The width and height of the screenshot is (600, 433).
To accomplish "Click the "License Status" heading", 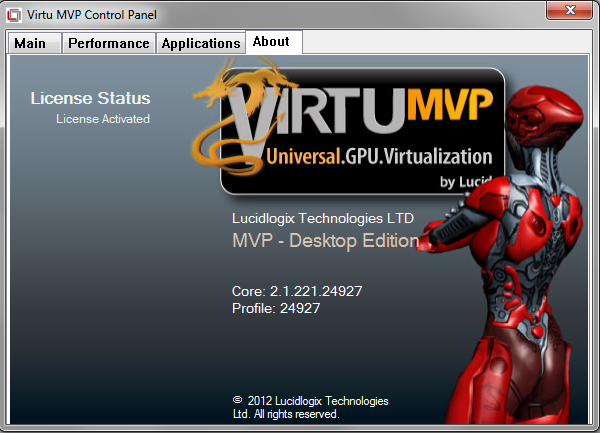I will click(90, 98).
